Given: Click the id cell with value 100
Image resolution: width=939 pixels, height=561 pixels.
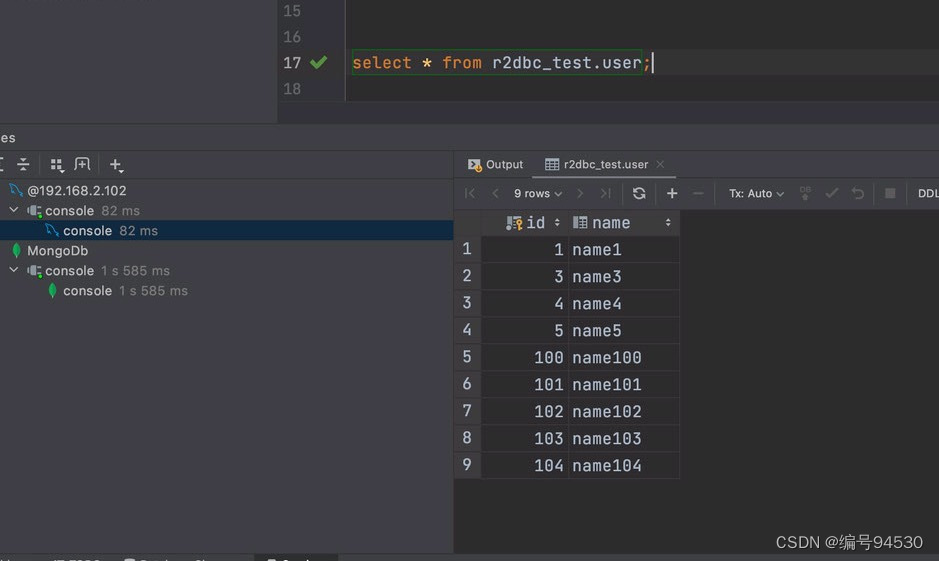Looking at the screenshot, I should [525, 357].
